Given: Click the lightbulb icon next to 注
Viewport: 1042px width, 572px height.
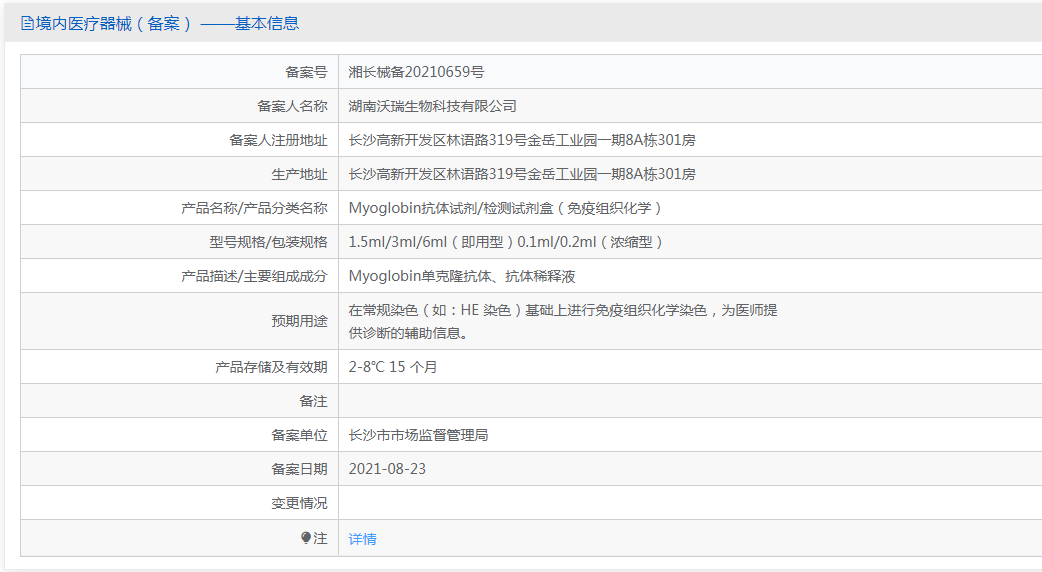Looking at the screenshot, I should point(306,538).
